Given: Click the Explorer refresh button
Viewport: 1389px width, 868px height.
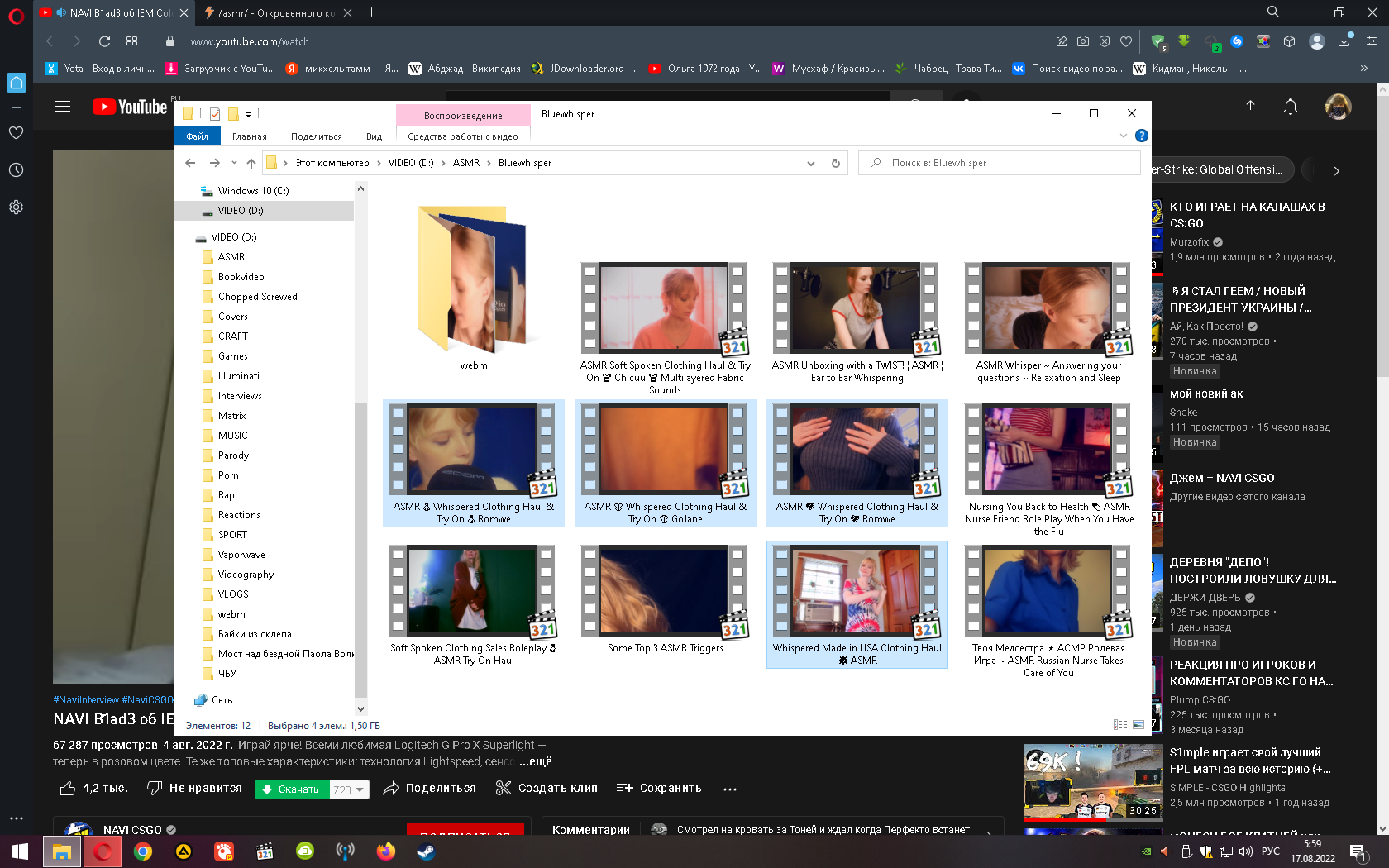Looking at the screenshot, I should (x=835, y=163).
